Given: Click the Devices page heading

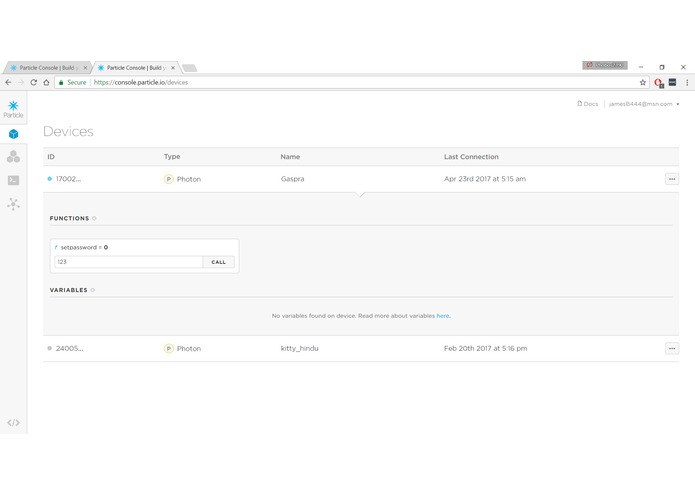Looking at the screenshot, I should pyautogui.click(x=68, y=132).
